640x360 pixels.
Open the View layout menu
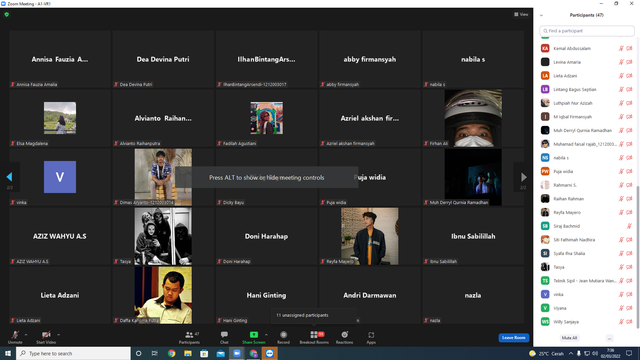[x=521, y=14]
